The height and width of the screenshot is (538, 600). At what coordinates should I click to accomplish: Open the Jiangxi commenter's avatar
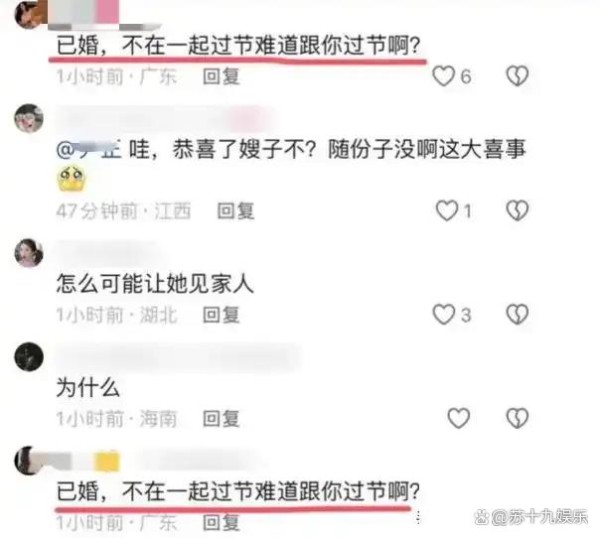pos(29,118)
